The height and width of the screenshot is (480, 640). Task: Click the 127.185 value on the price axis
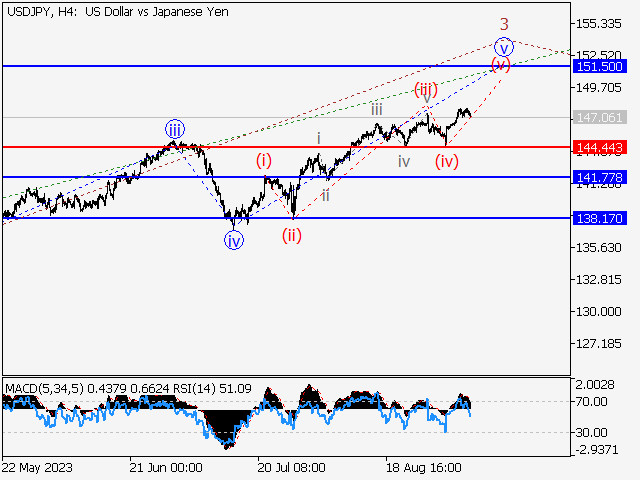click(x=598, y=344)
